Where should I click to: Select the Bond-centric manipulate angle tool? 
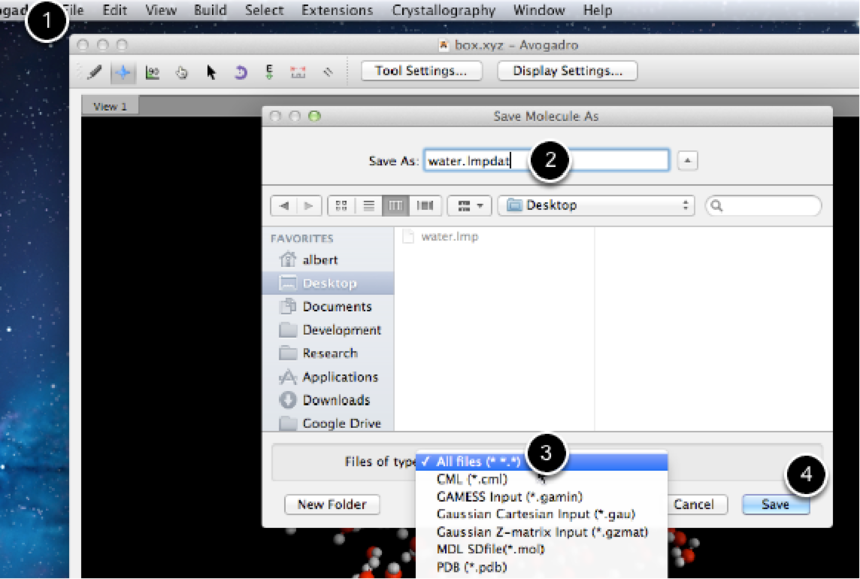(152, 72)
